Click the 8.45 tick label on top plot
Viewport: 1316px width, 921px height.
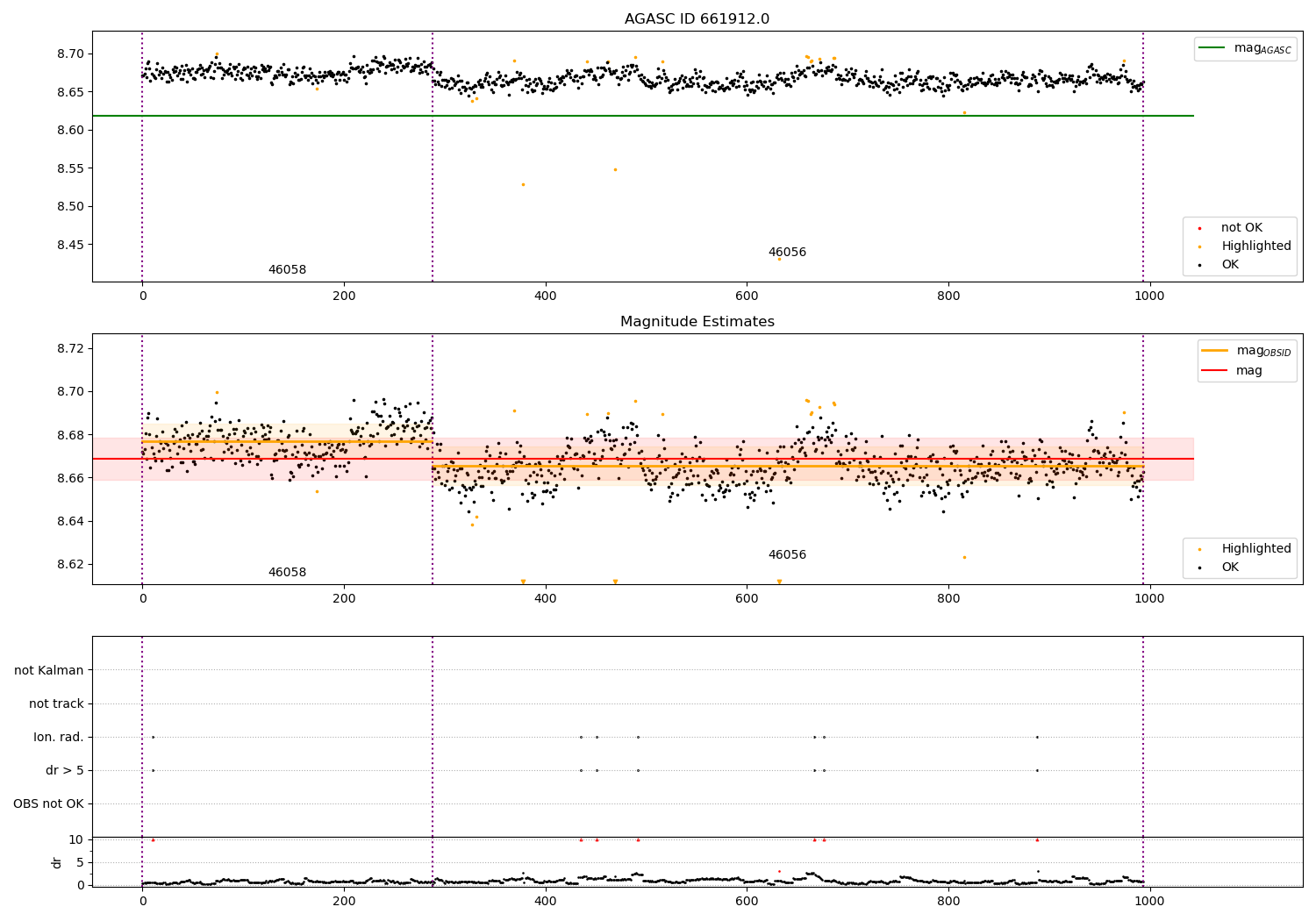pyautogui.click(x=71, y=245)
